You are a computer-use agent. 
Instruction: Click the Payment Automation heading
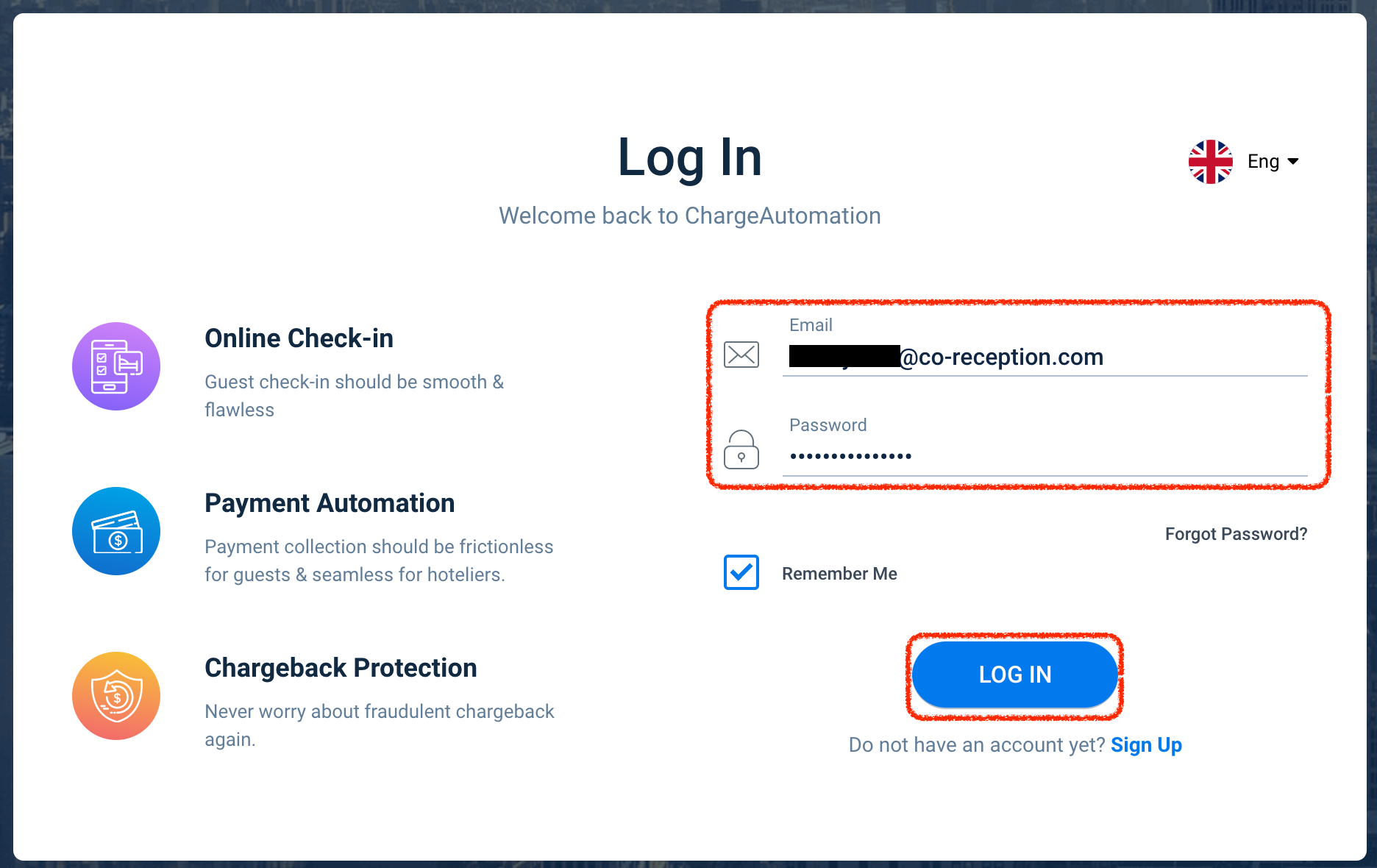click(x=330, y=503)
